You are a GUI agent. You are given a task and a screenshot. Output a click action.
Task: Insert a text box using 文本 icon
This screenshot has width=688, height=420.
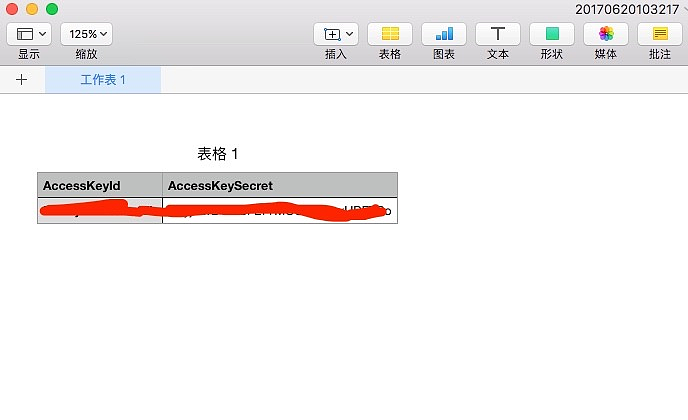[498, 34]
